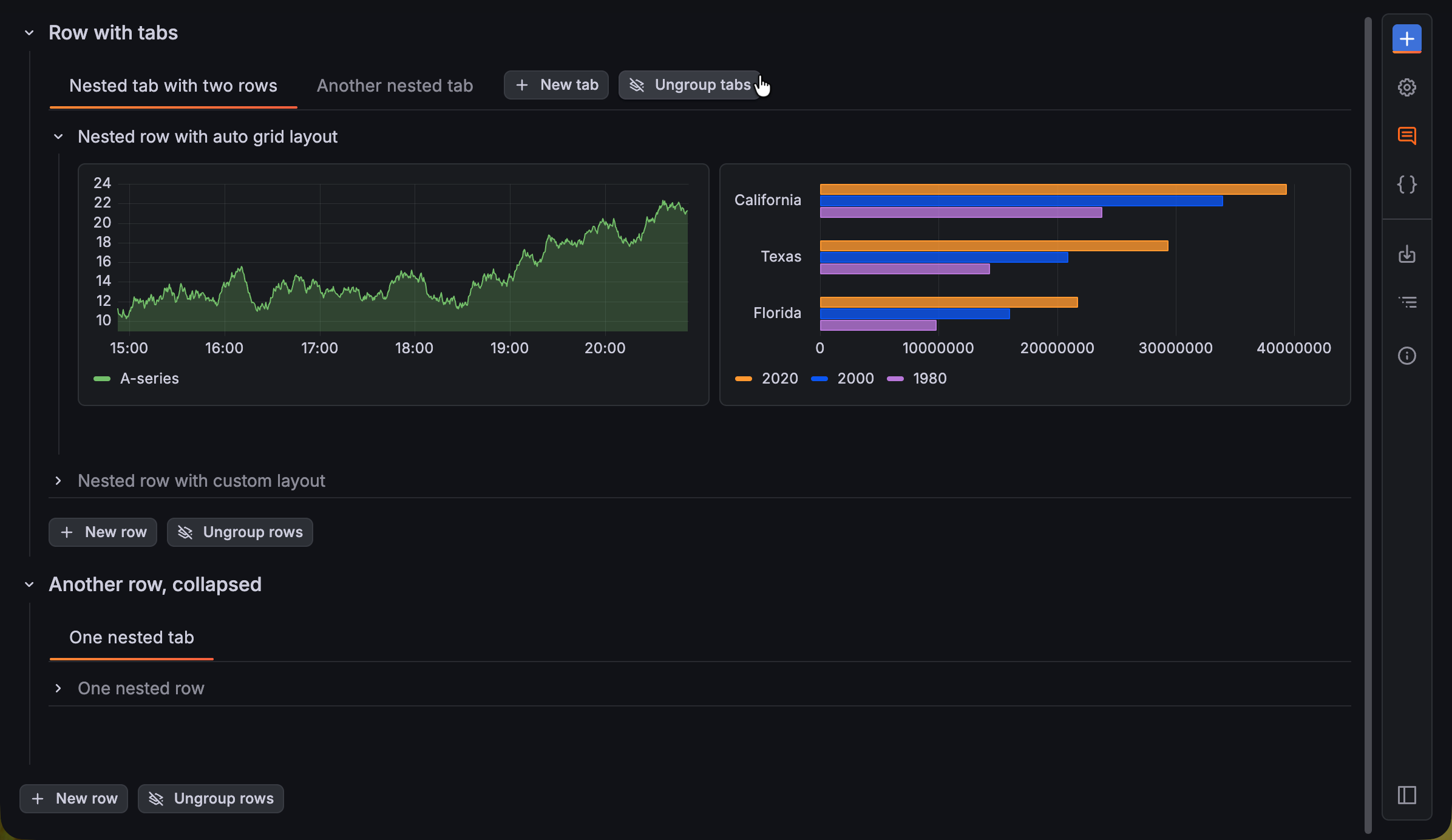
Task: Click the New tab button
Action: pyautogui.click(x=555, y=84)
